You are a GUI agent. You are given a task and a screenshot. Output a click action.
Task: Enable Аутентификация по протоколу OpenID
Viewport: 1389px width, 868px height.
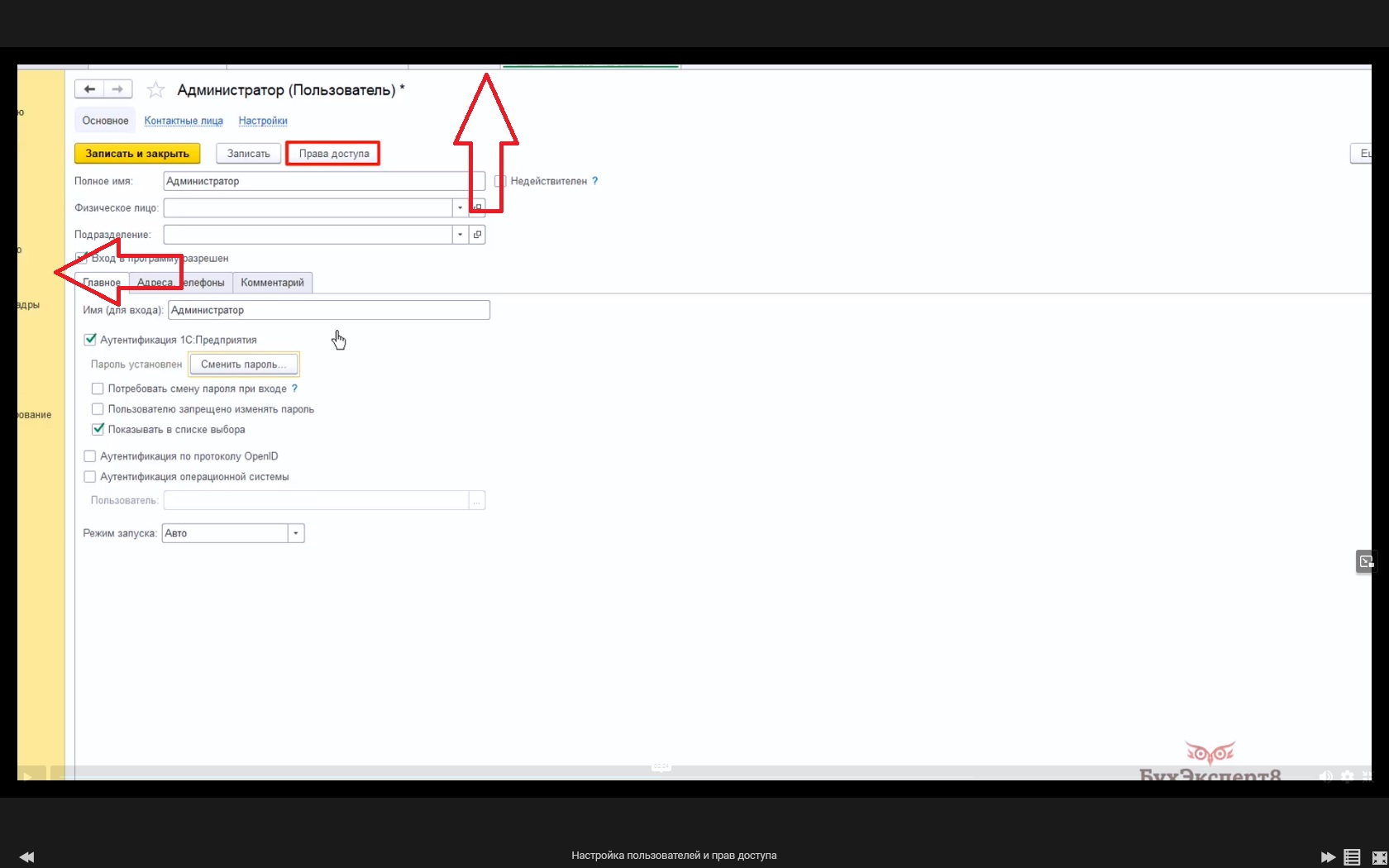90,456
